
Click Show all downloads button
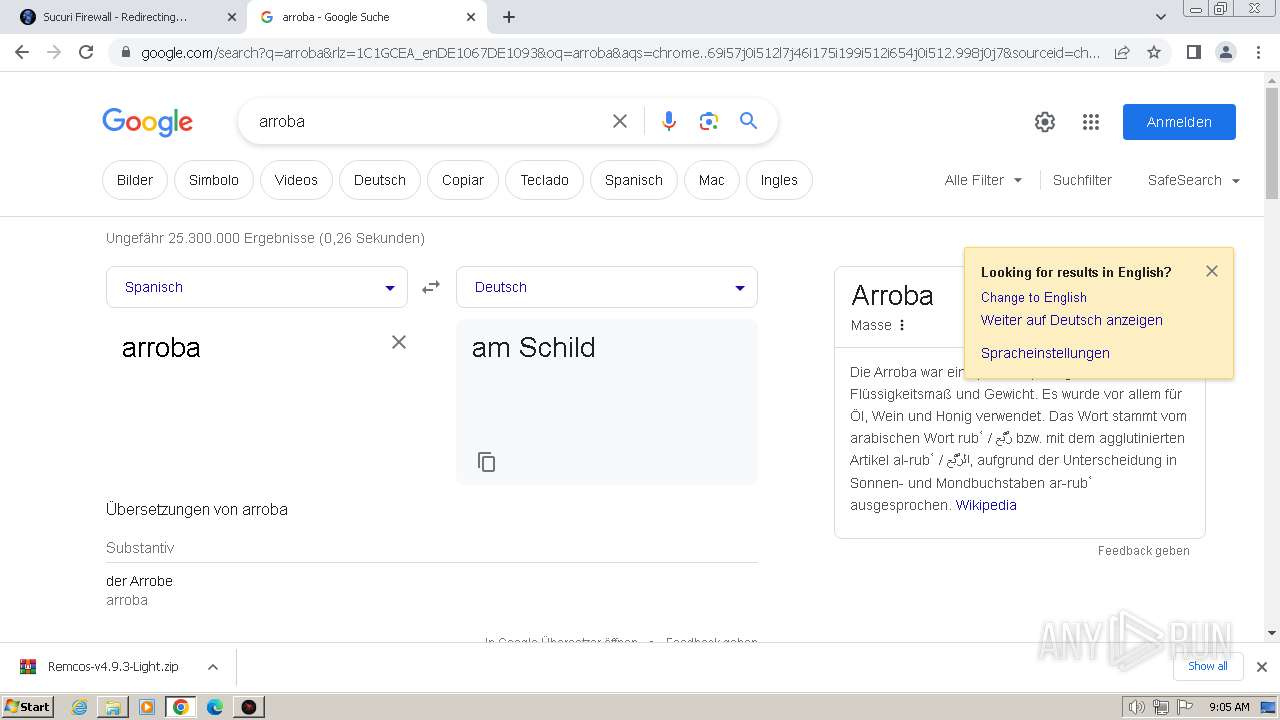pyautogui.click(x=1208, y=666)
